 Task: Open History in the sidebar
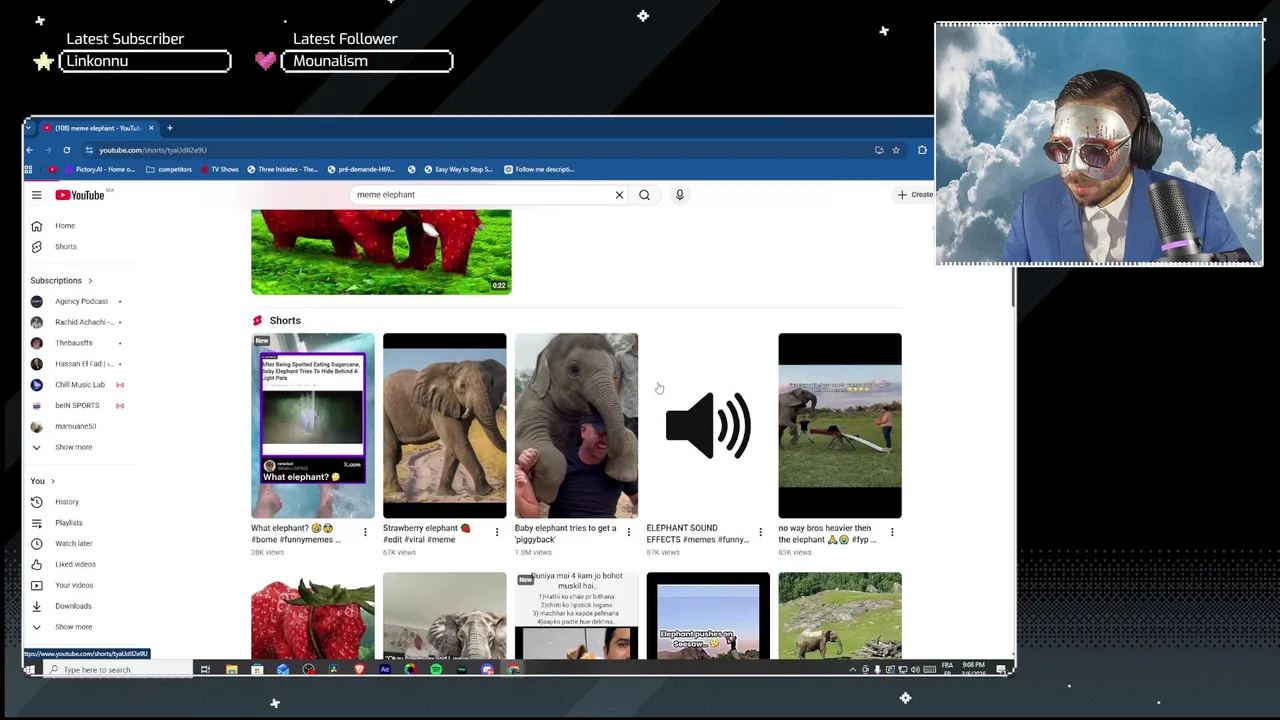coord(68,502)
